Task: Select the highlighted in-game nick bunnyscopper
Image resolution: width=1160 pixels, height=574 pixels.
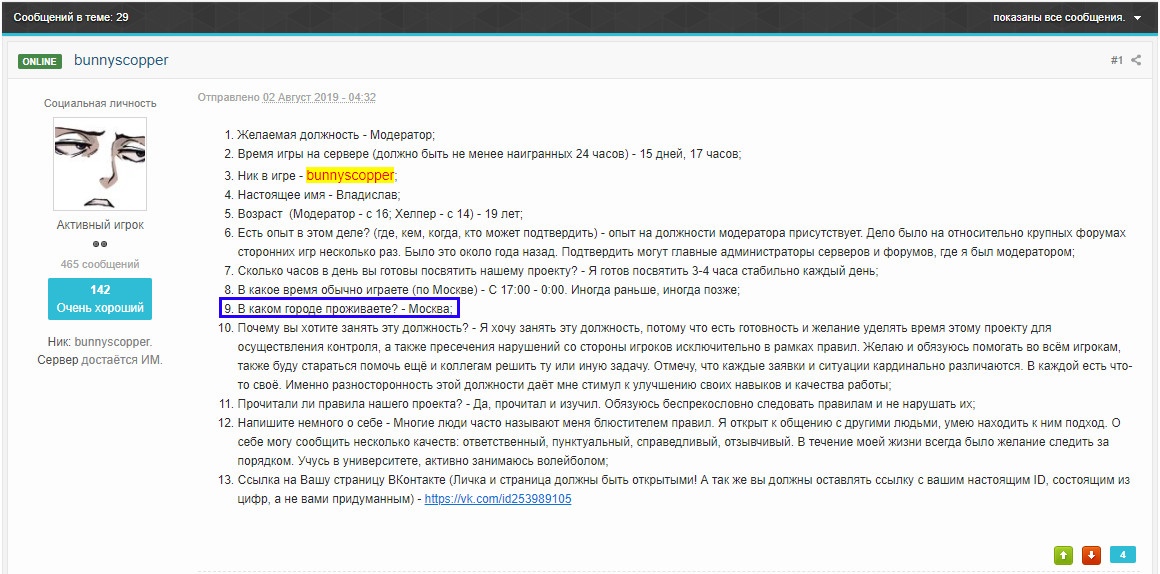Action: [350, 175]
